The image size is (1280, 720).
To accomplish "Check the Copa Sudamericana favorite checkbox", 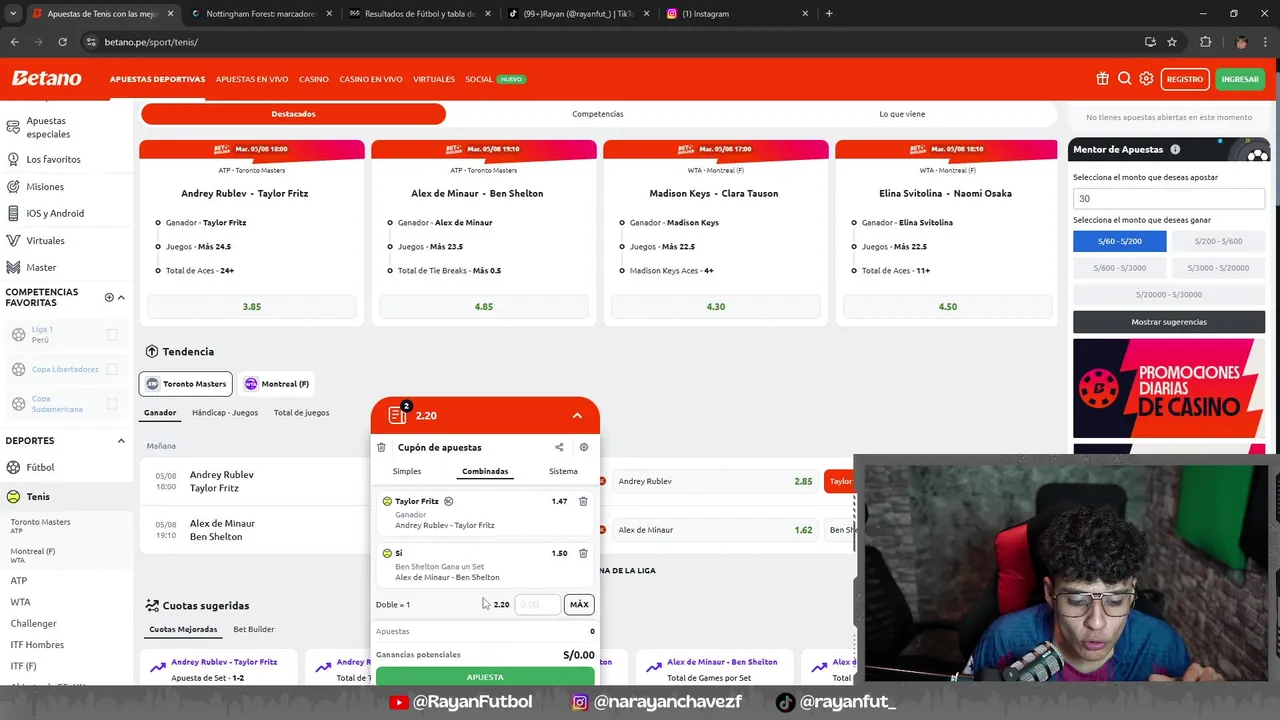I will click(x=112, y=404).
